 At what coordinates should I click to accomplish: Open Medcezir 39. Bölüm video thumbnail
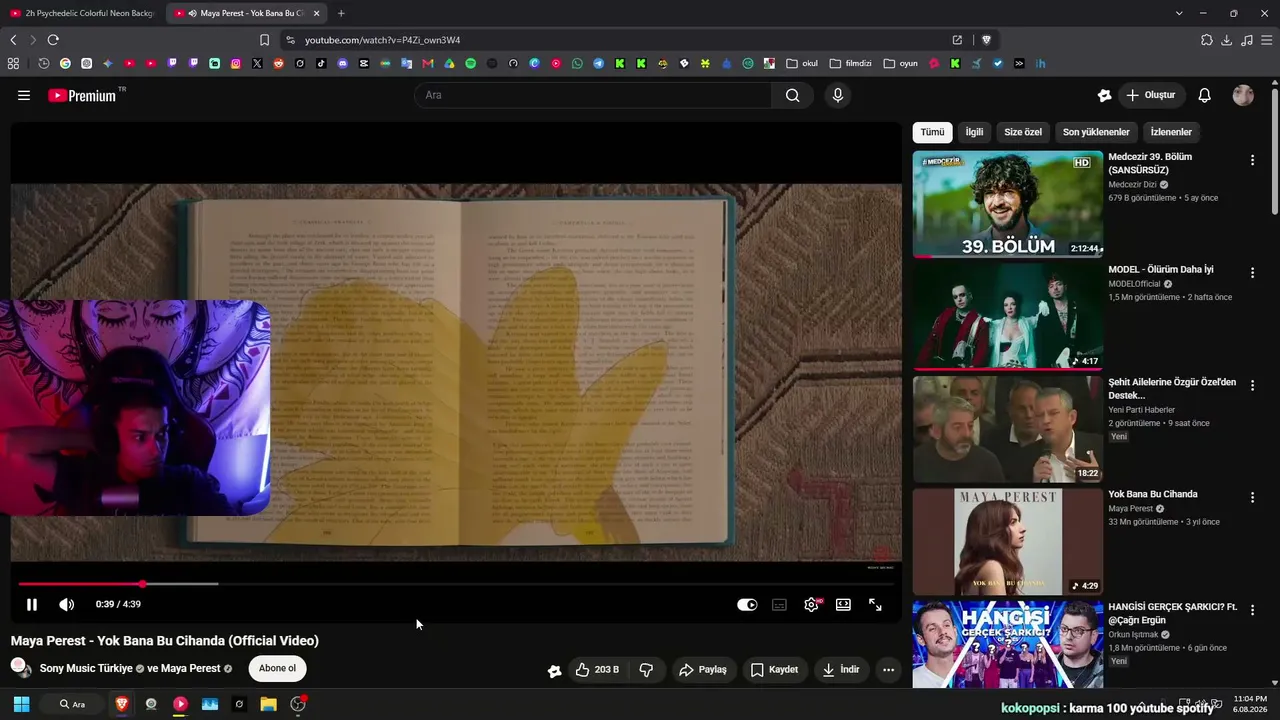[1008, 204]
